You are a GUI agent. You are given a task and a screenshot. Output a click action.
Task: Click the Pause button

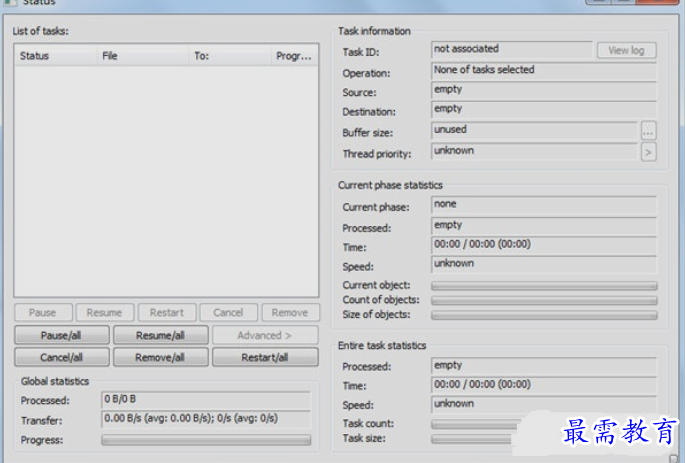[x=43, y=313]
